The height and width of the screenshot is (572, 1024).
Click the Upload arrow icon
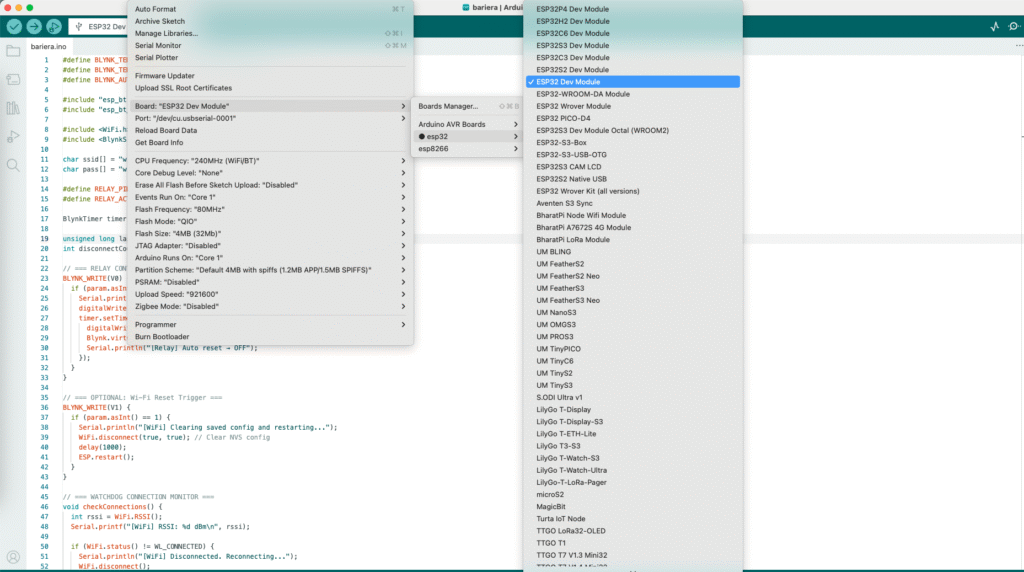pos(34,27)
